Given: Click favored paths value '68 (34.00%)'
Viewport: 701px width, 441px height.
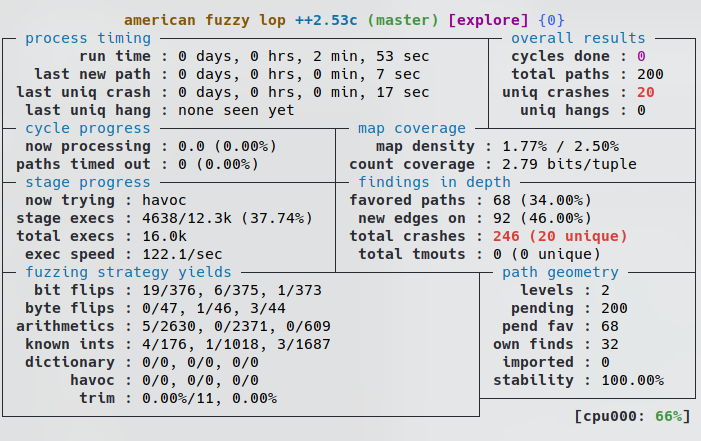Looking at the screenshot, I should pos(542,200).
